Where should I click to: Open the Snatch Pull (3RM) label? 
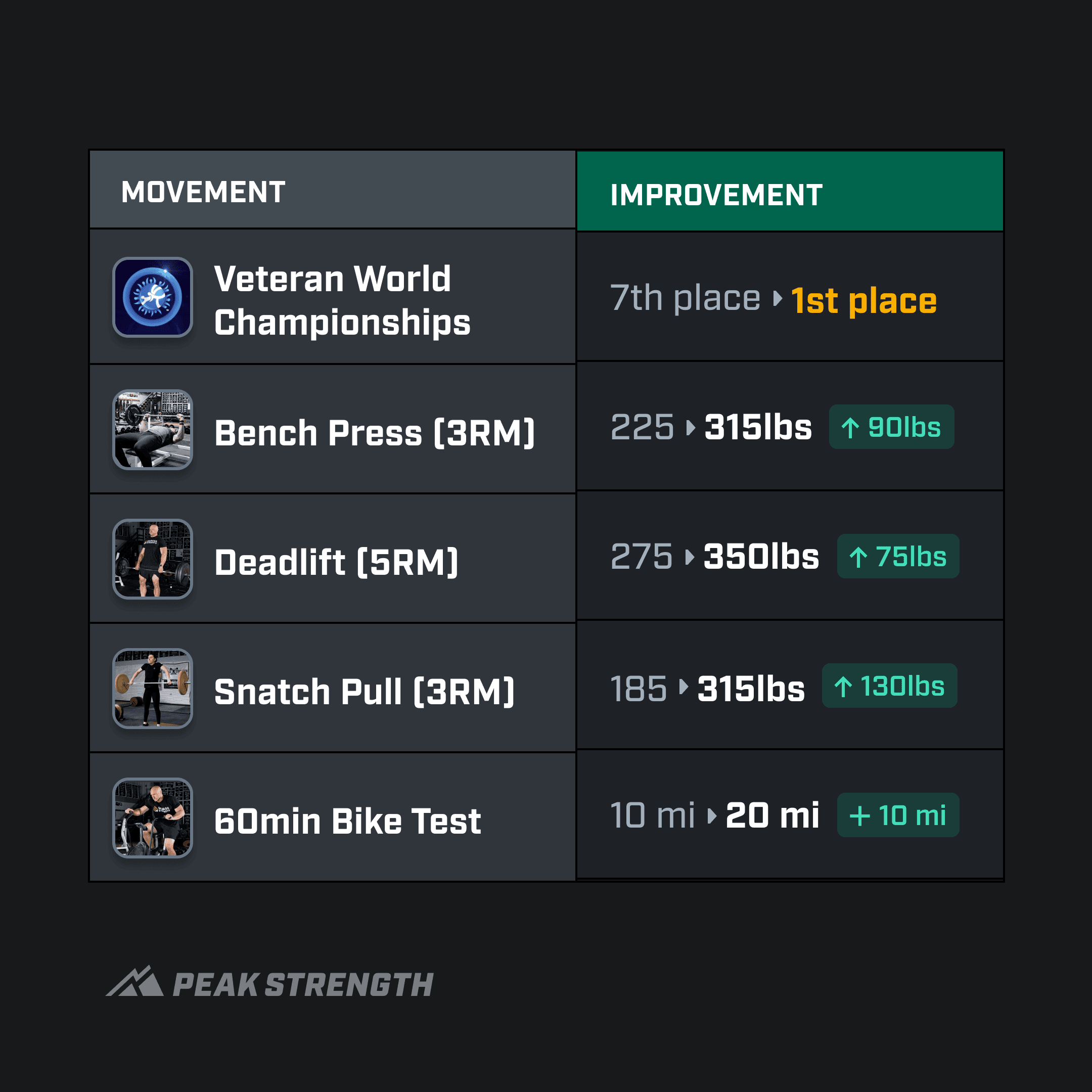[x=365, y=692]
